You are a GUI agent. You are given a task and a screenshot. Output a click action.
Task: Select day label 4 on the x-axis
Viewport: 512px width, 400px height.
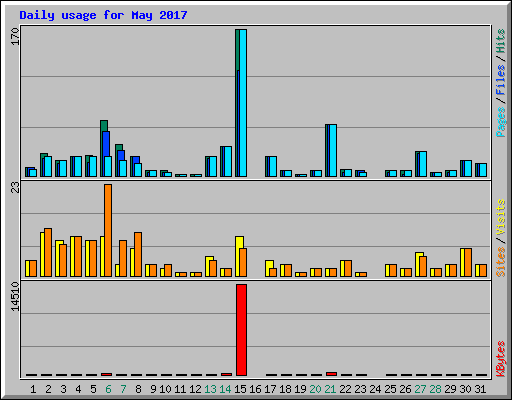(78, 389)
